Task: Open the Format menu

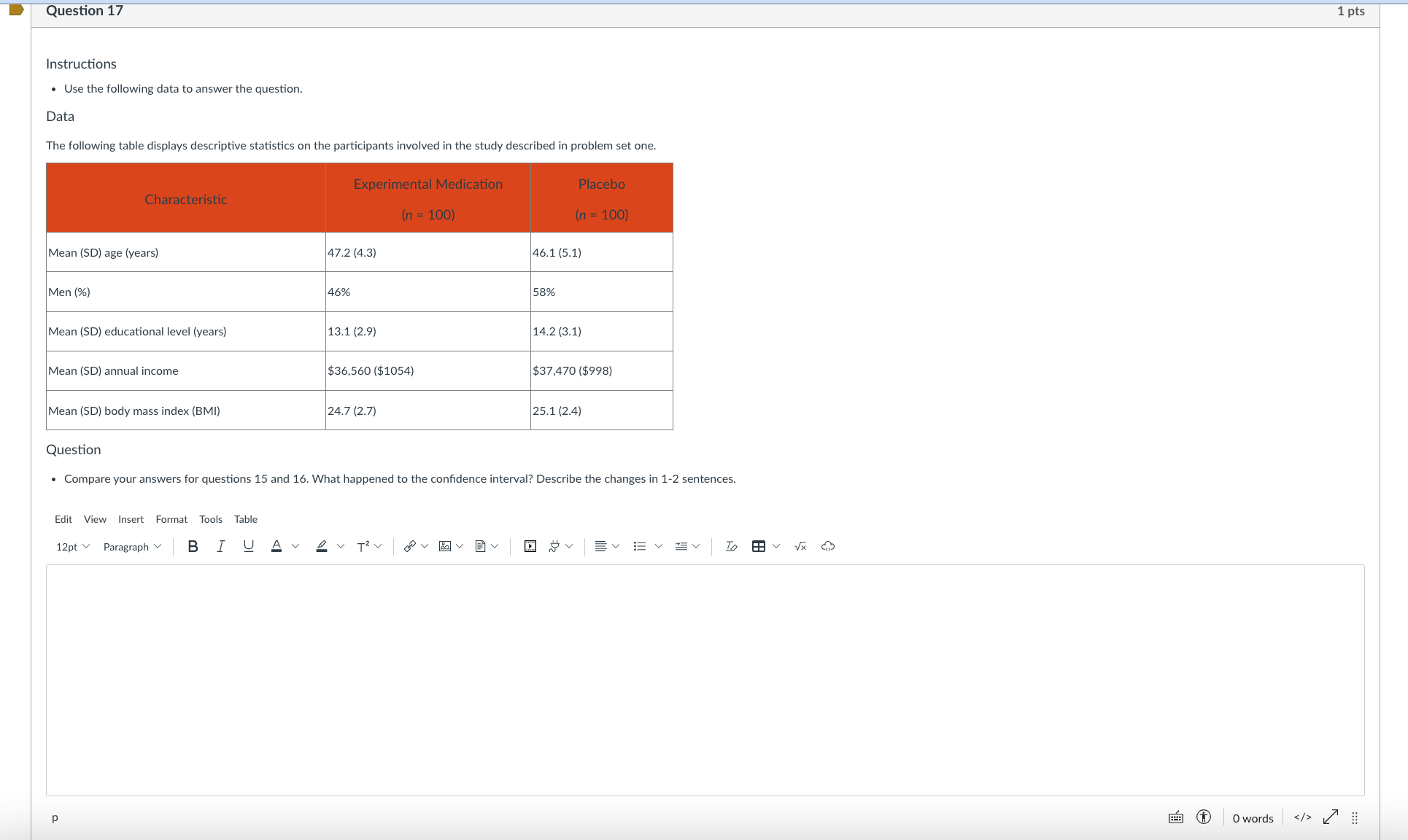Action: pyautogui.click(x=171, y=519)
